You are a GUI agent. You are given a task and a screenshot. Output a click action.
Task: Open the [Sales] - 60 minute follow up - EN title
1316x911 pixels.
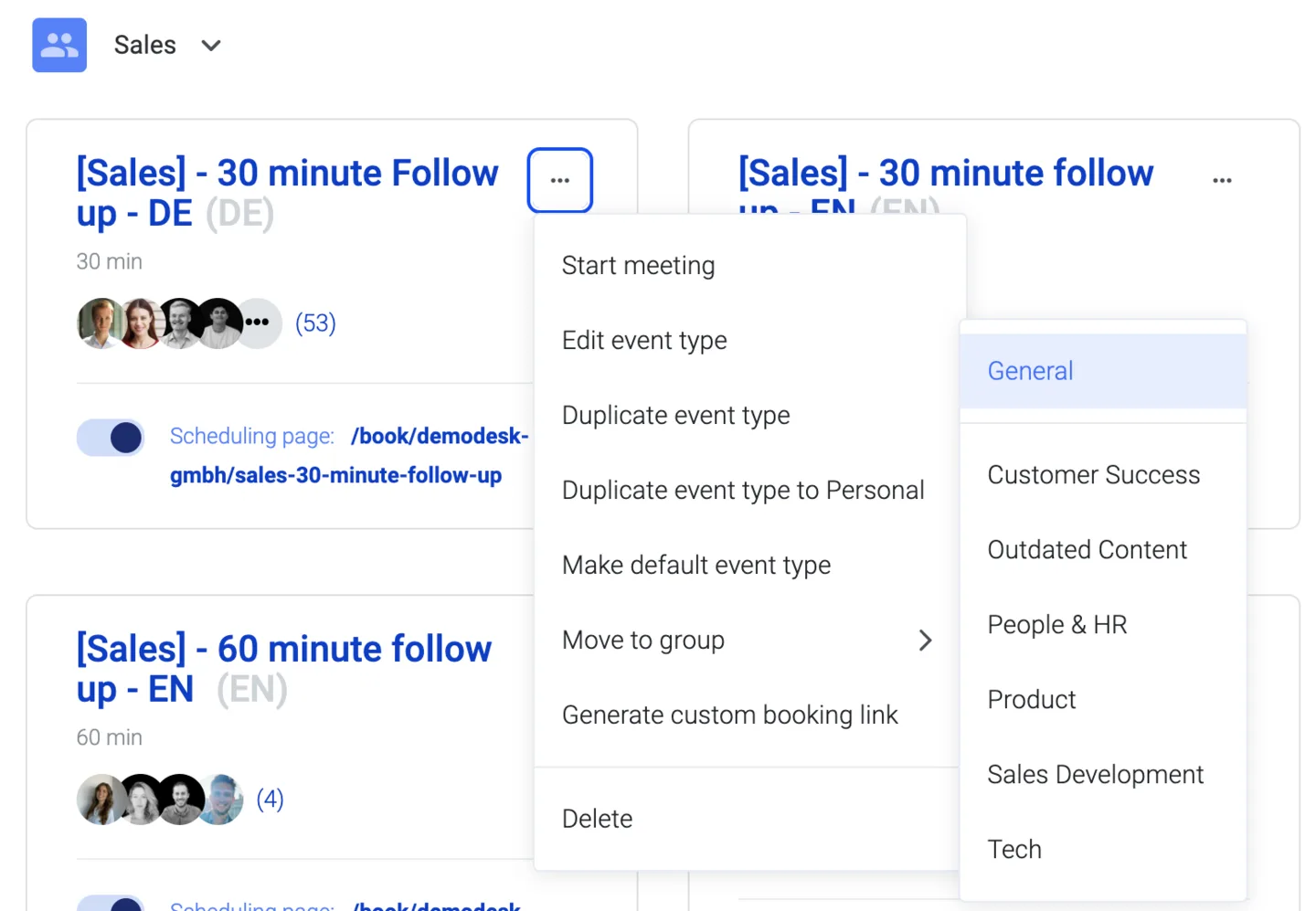click(x=283, y=669)
